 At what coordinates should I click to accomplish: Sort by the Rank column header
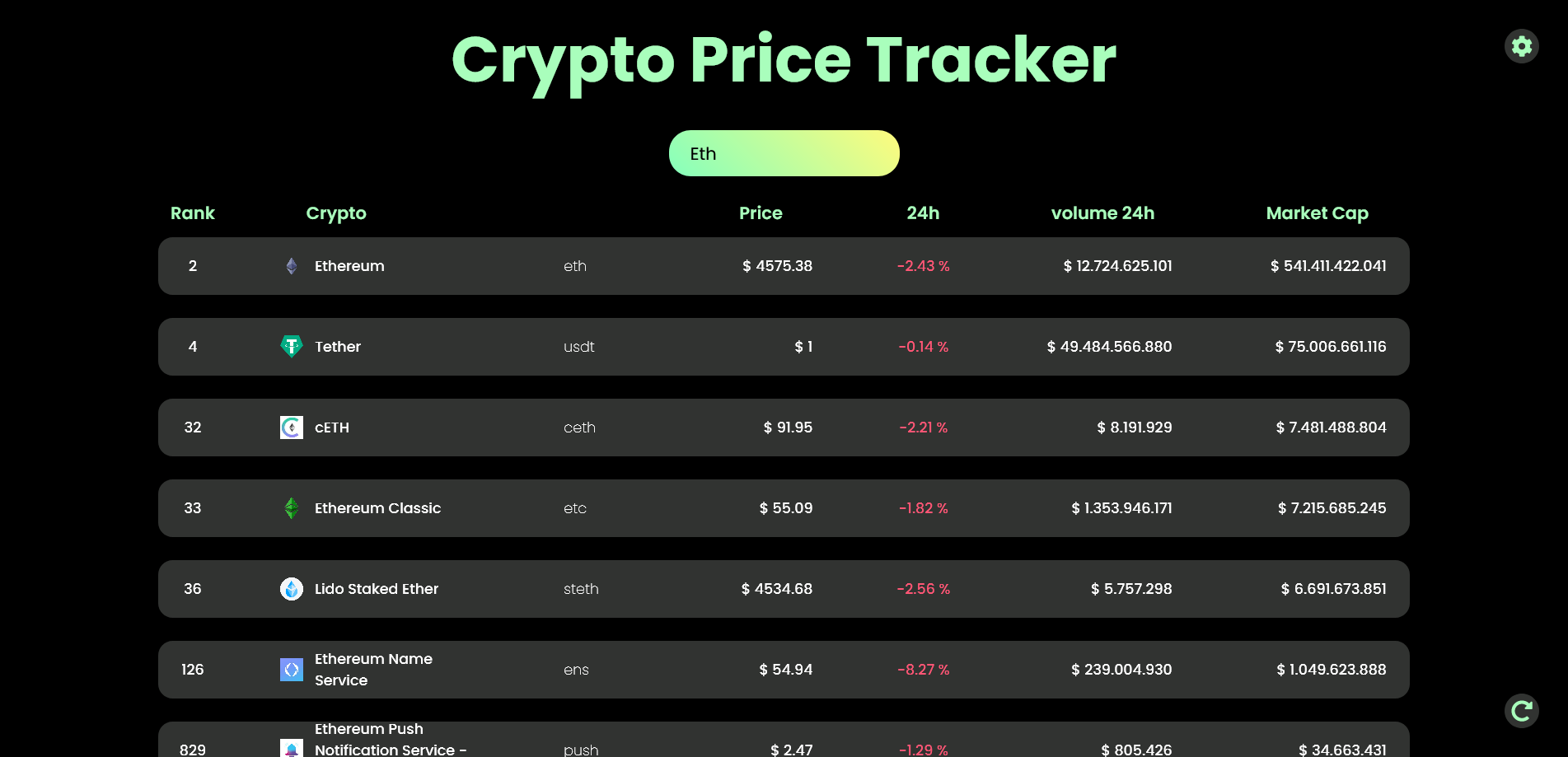192,213
